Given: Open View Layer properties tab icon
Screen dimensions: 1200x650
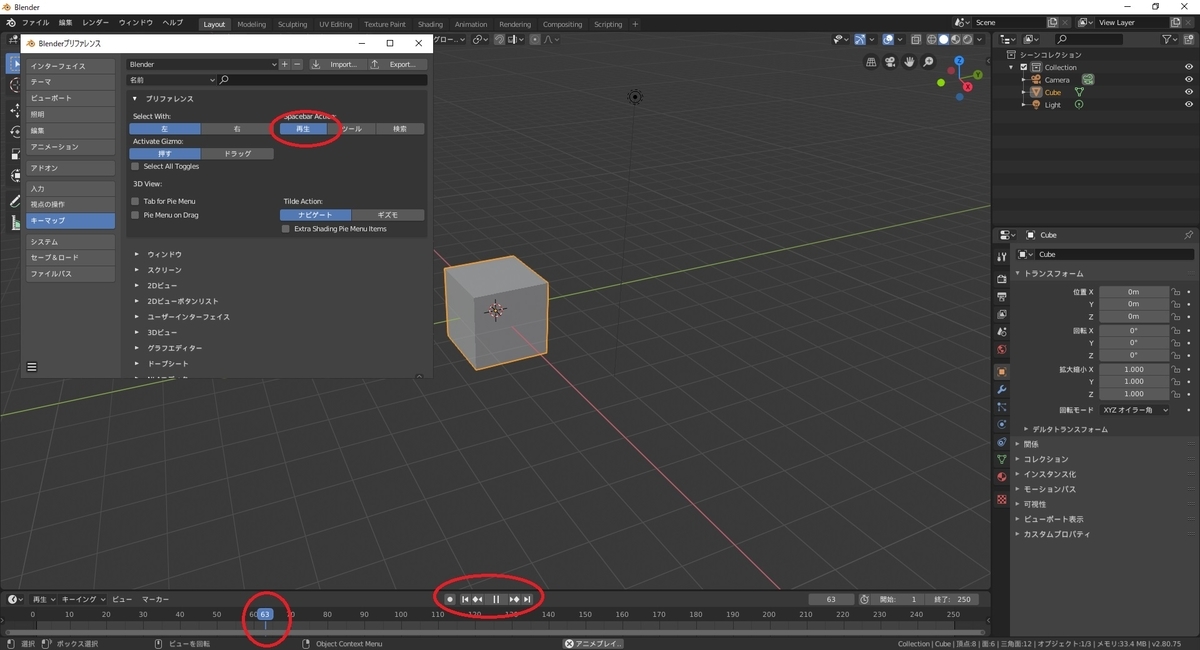Looking at the screenshot, I should [x=1002, y=314].
